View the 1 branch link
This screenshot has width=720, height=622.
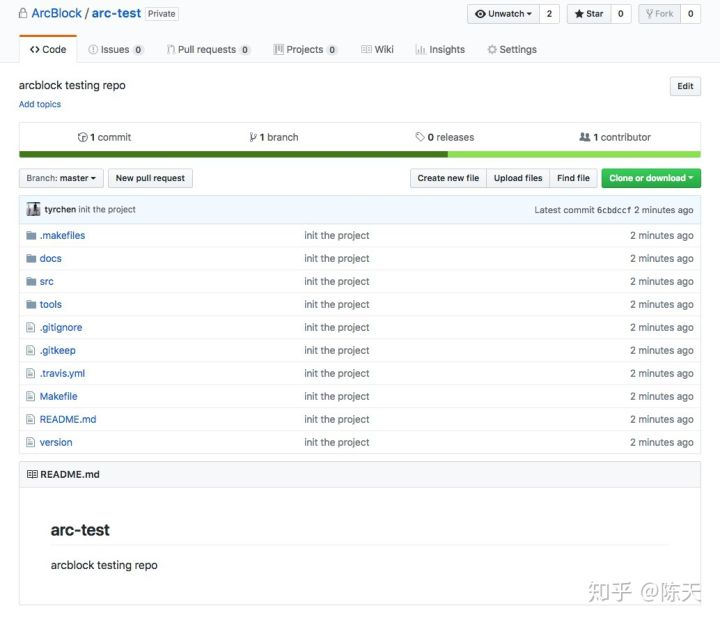[x=274, y=137]
